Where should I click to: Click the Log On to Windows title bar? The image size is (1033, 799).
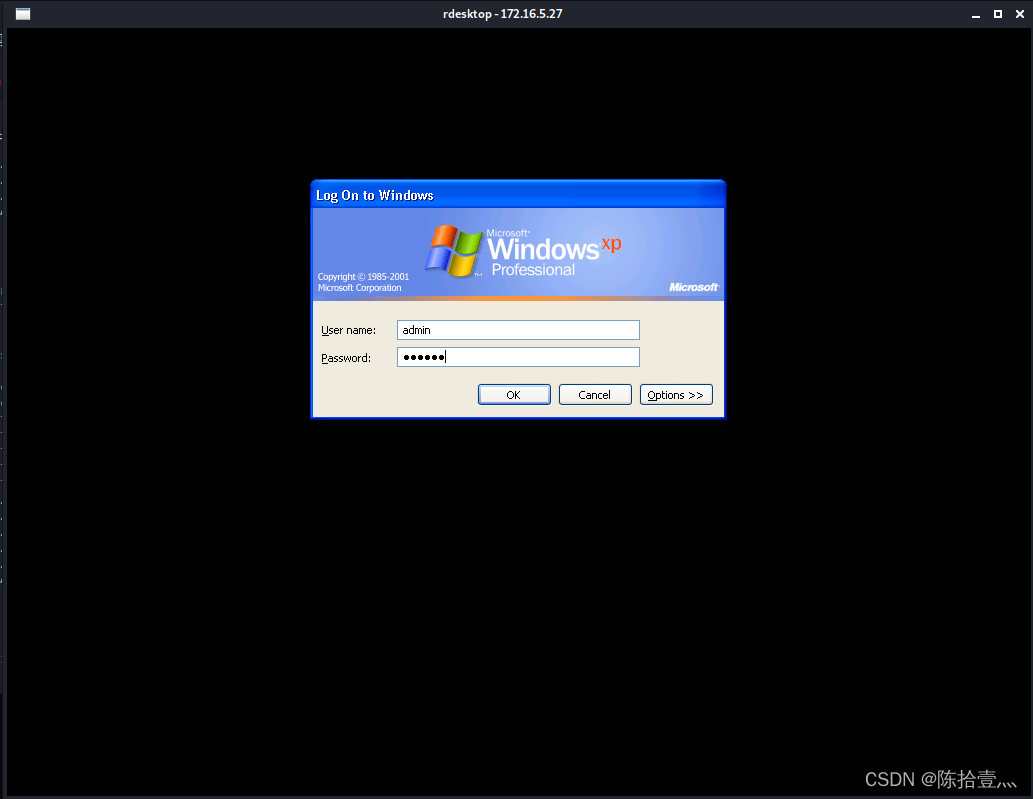click(x=518, y=195)
